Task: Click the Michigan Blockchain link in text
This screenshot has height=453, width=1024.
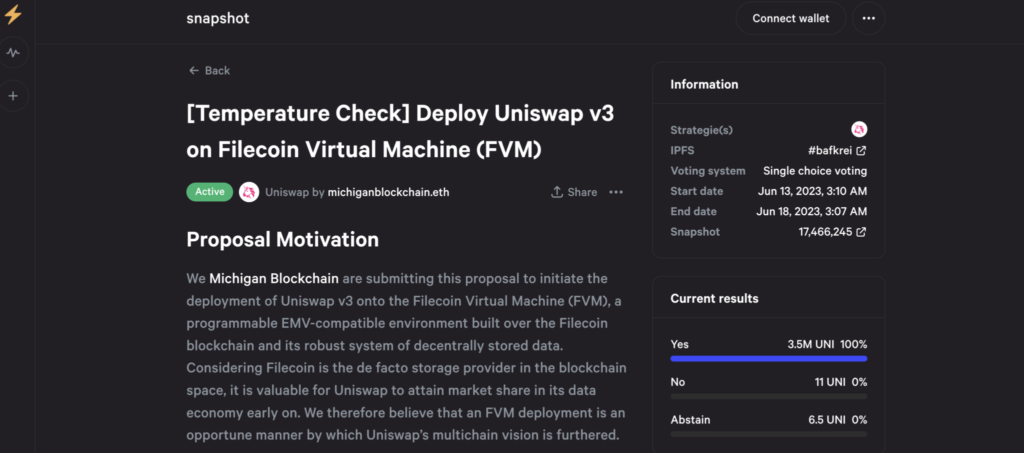Action: point(274,279)
